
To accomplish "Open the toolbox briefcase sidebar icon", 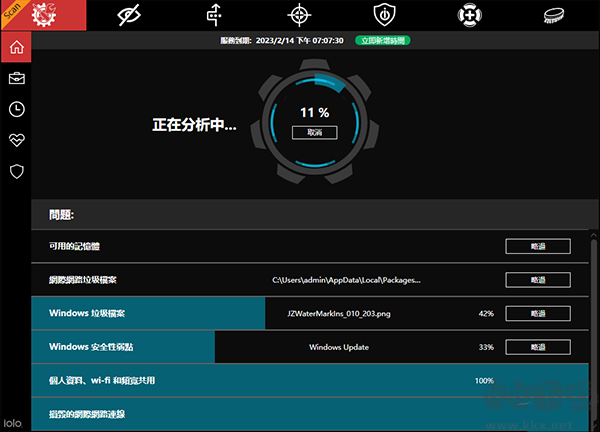I will tap(16, 78).
